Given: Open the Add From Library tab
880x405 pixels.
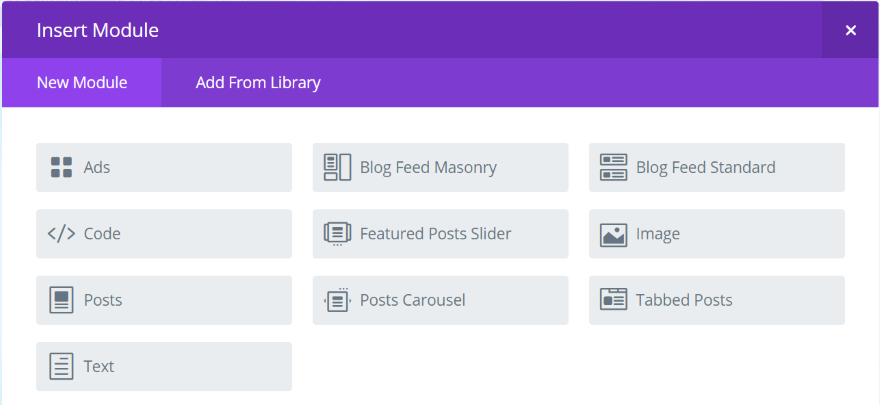Looking at the screenshot, I should [x=258, y=83].
